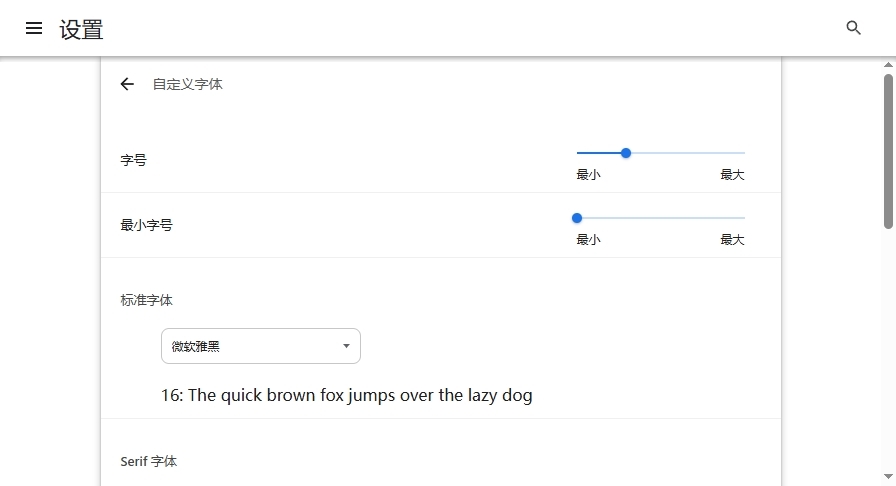Image resolution: width=896 pixels, height=486 pixels.
Task: Click the quick brown fox sample text
Action: click(x=346, y=395)
